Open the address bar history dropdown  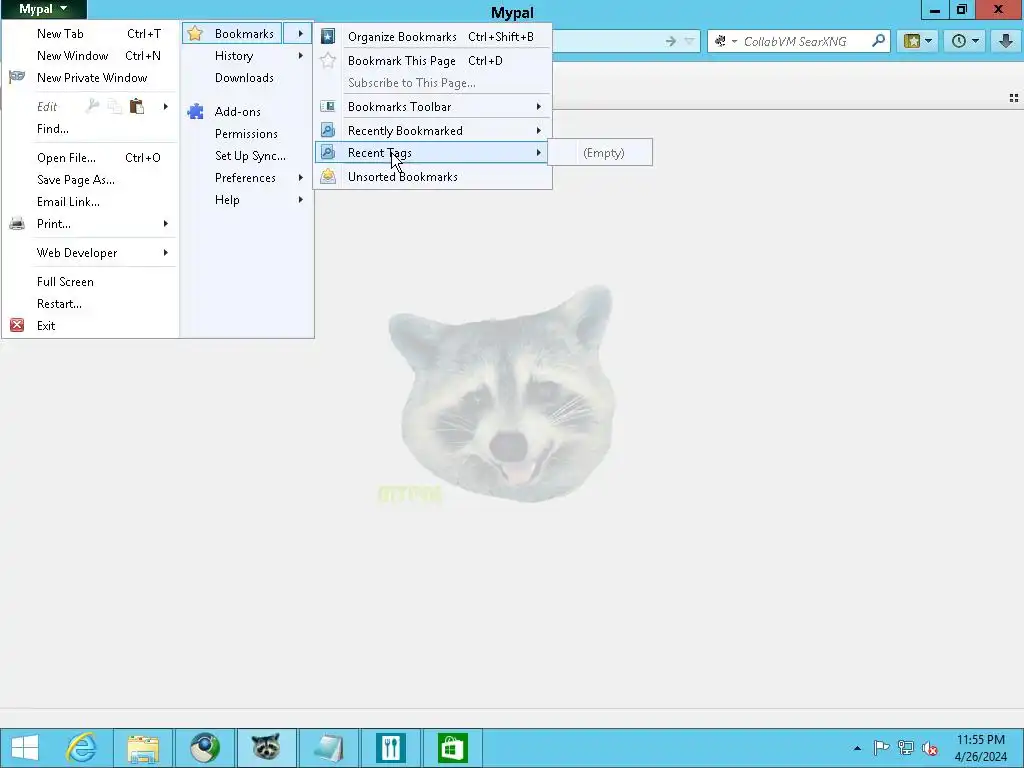tap(690, 41)
